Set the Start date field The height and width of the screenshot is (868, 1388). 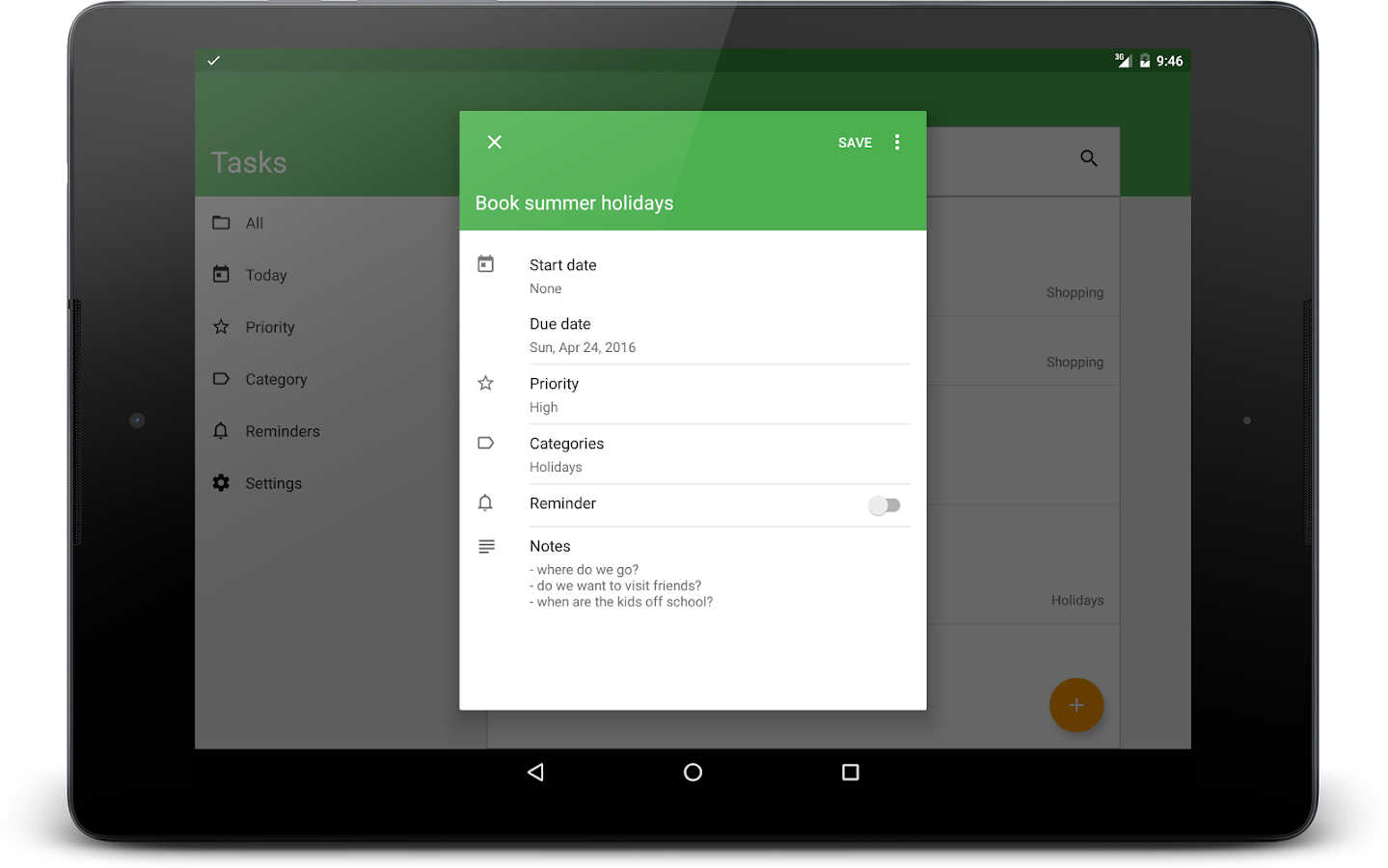coord(720,276)
